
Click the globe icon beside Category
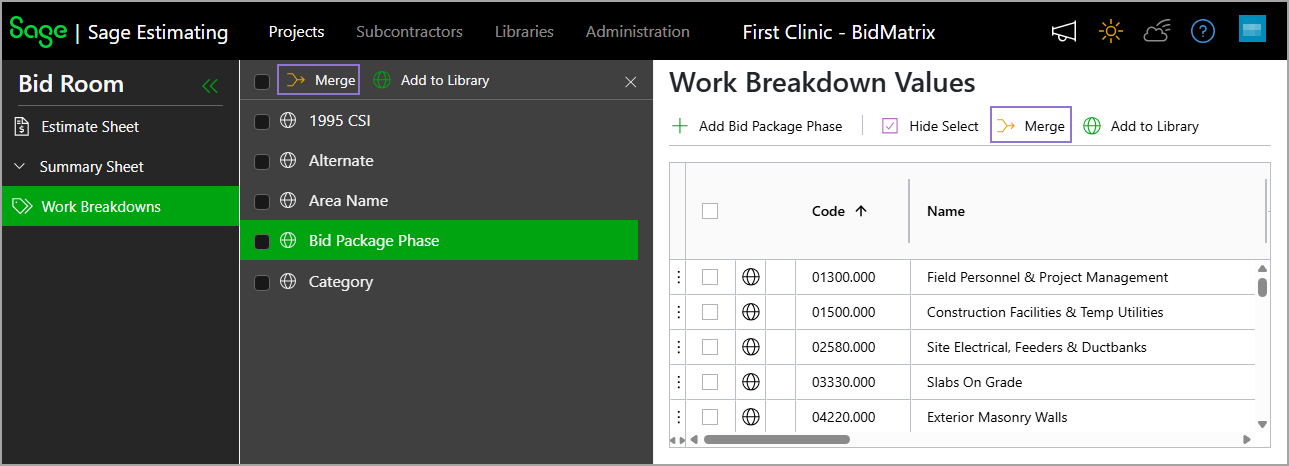[x=288, y=282]
